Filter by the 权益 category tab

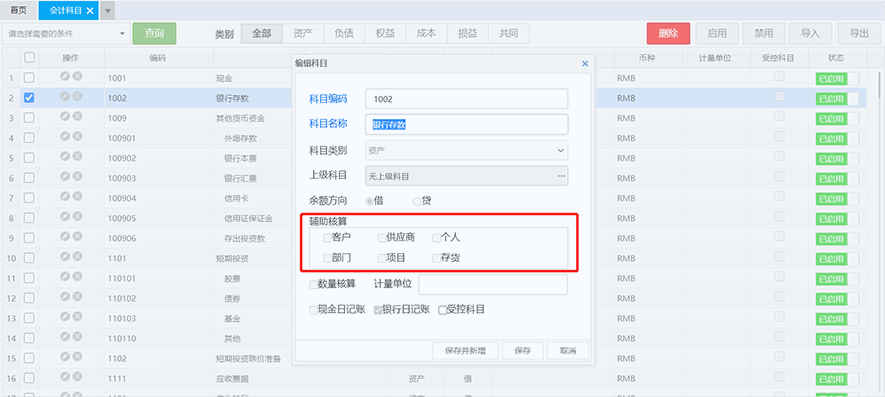tap(385, 33)
